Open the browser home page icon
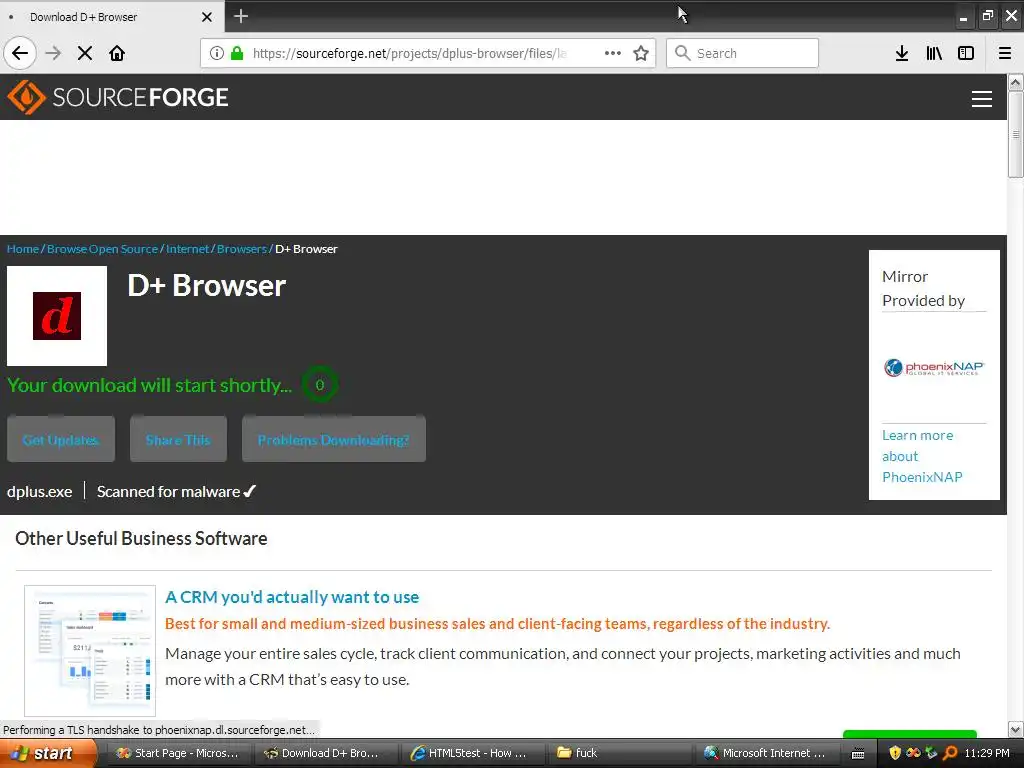Viewport: 1024px width, 768px height. coord(117,53)
